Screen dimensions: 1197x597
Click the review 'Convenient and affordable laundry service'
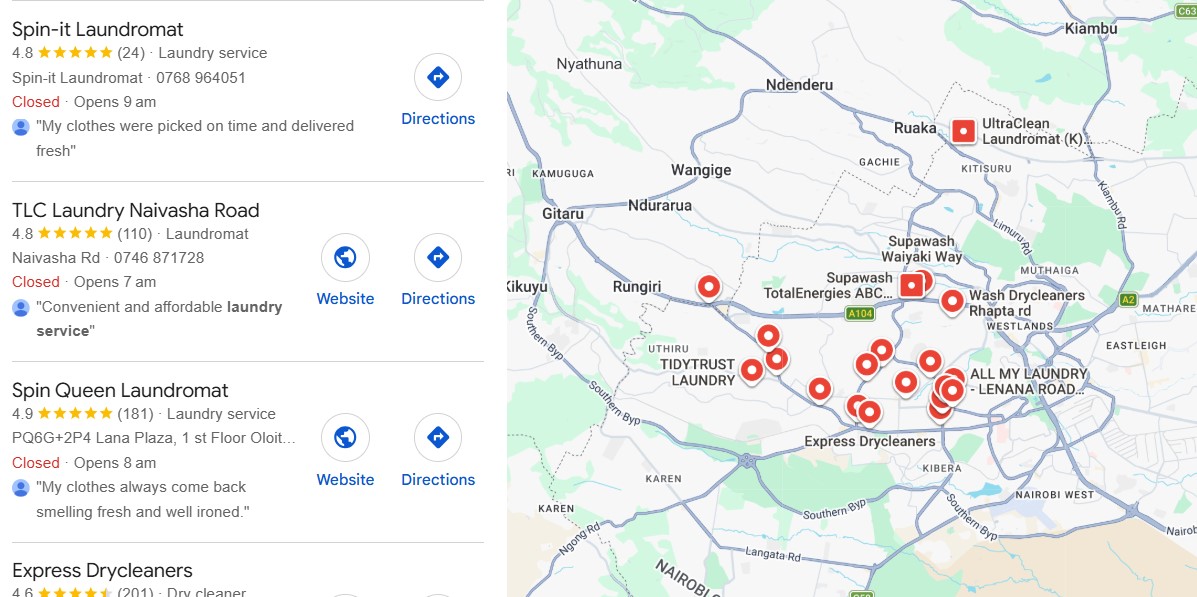point(159,318)
